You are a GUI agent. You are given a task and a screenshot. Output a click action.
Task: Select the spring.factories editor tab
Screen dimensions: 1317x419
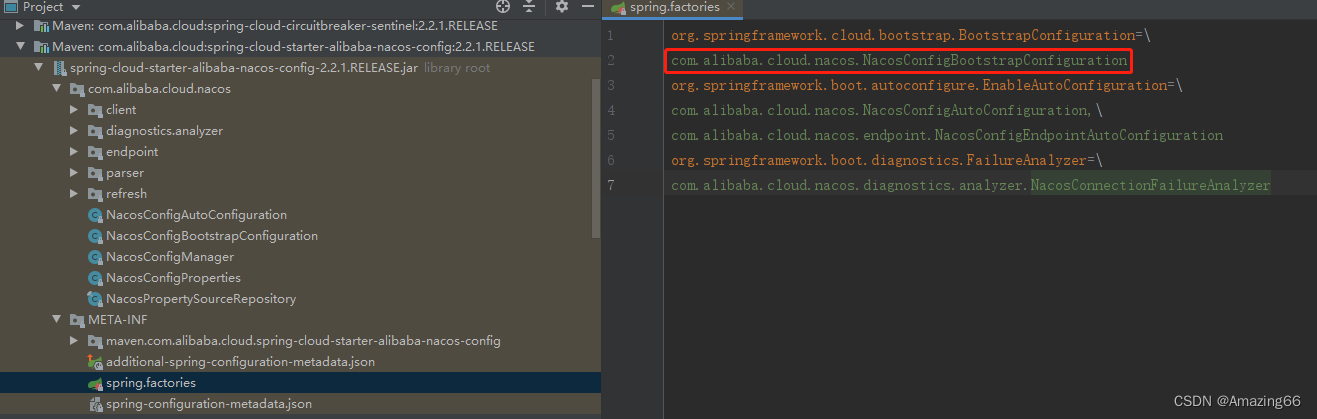[x=674, y=7]
